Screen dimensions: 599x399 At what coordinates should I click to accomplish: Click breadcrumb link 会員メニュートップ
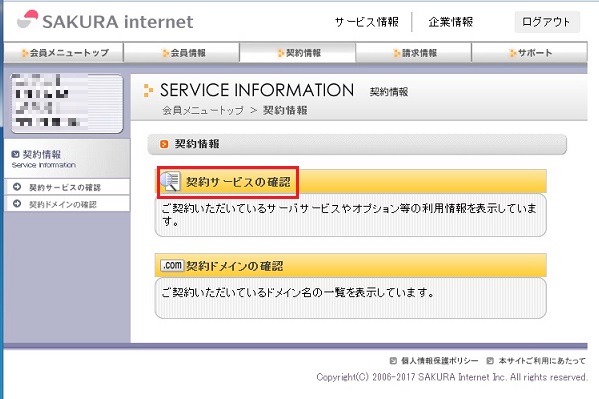[203, 110]
